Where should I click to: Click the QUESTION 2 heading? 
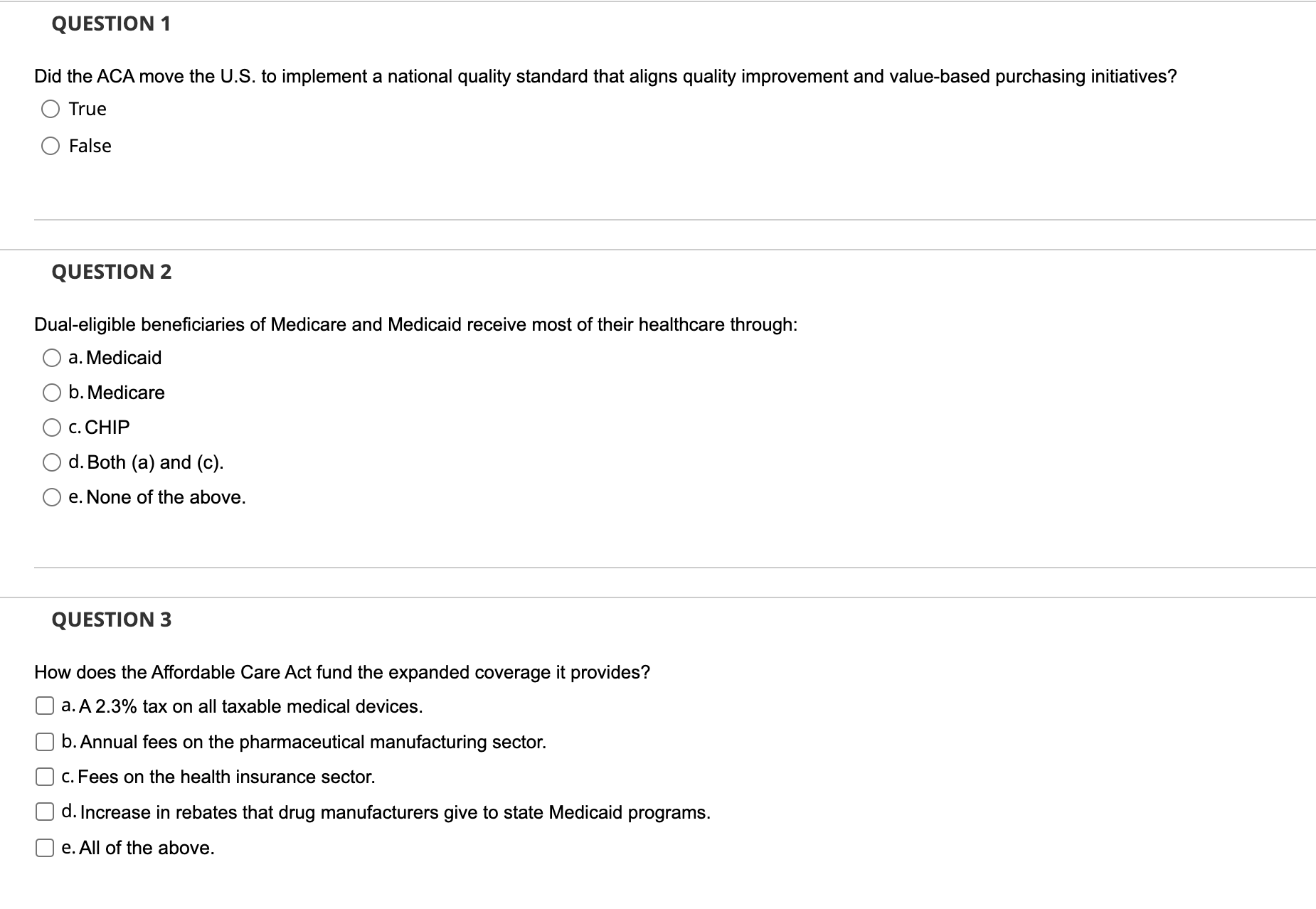coord(111,272)
